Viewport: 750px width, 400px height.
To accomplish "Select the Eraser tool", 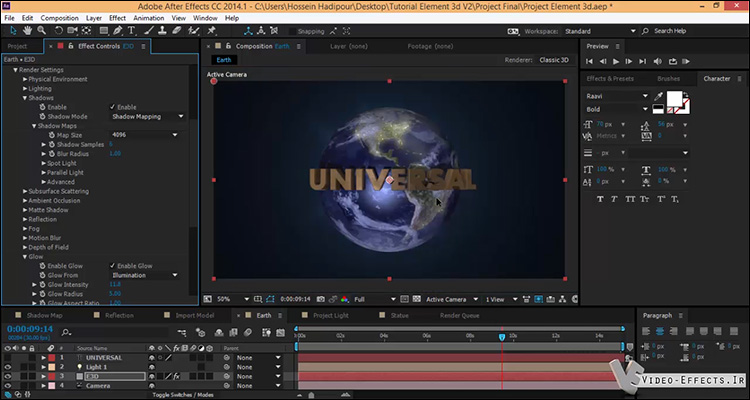I will click(x=176, y=31).
